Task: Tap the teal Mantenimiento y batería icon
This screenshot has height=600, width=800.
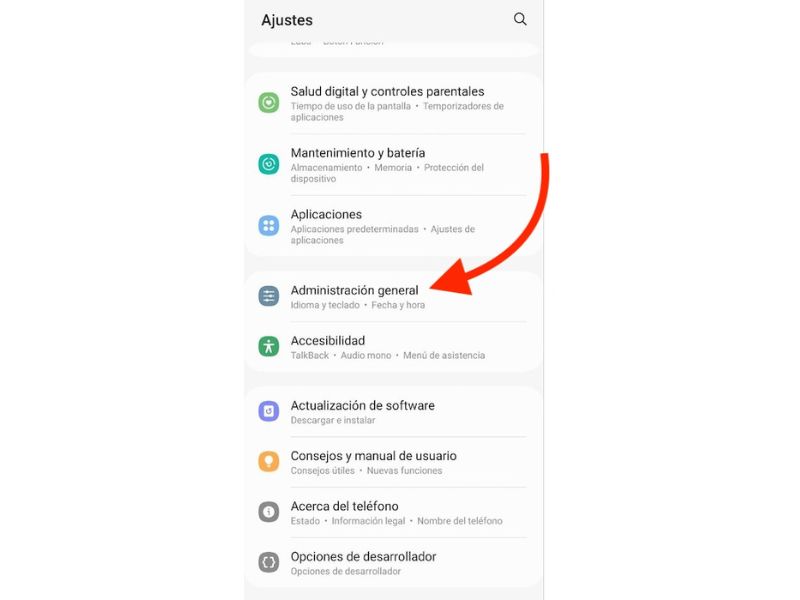Action: (268, 164)
